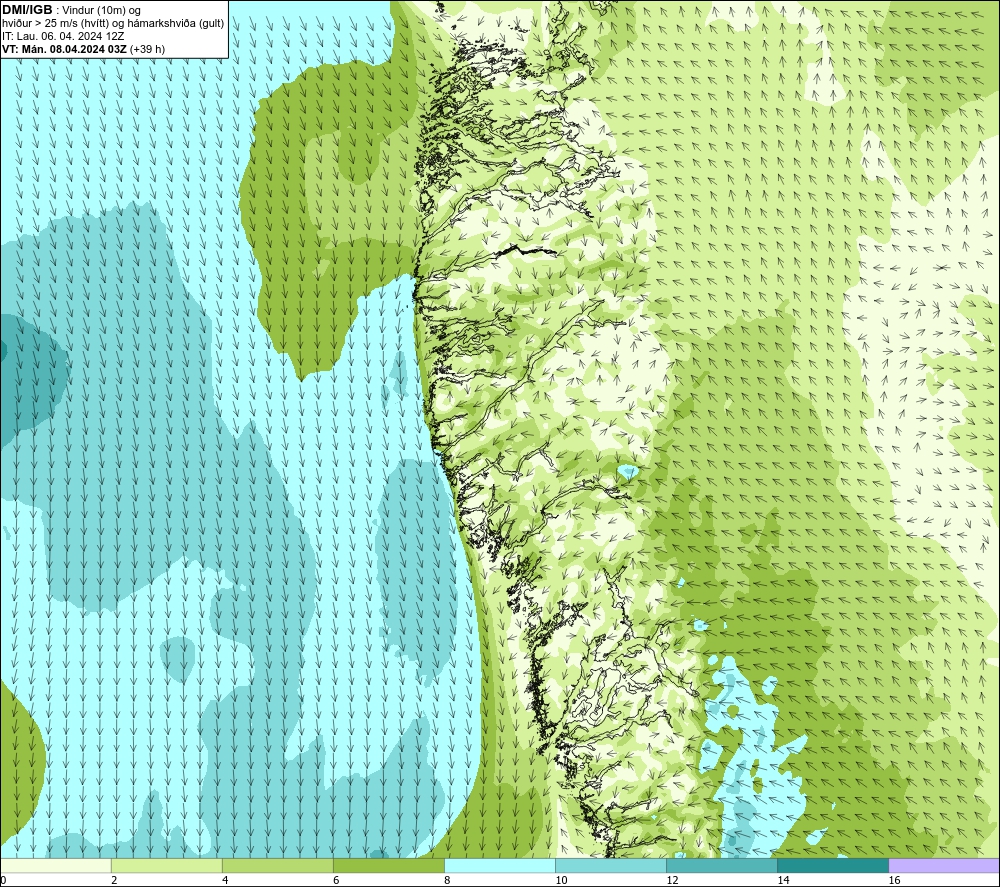Click the 14–16 m/s deep teal legend swatch
The height and width of the screenshot is (887, 1000).
click(833, 865)
